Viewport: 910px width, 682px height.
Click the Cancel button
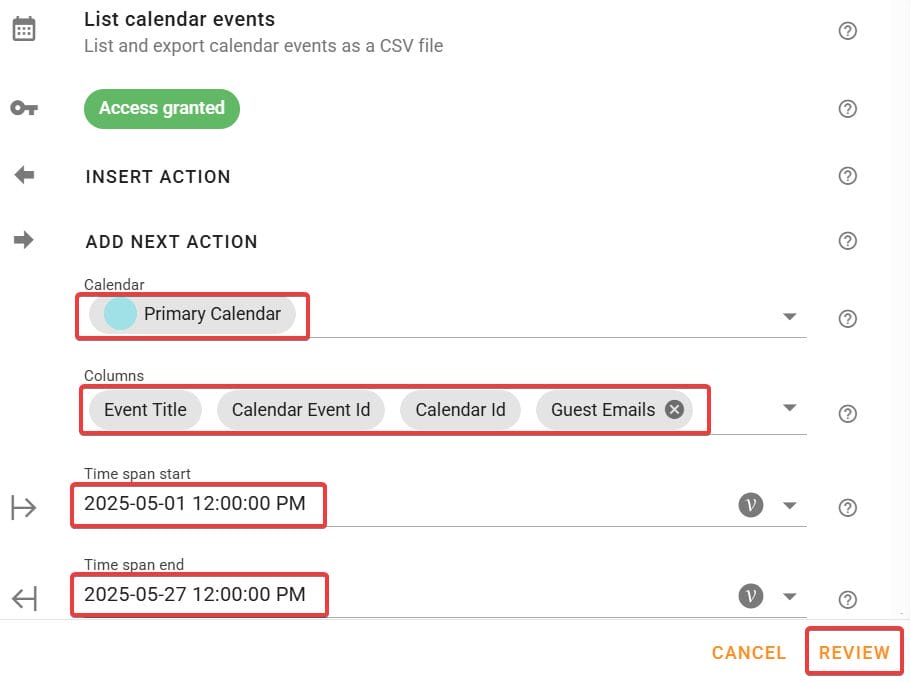(x=748, y=651)
